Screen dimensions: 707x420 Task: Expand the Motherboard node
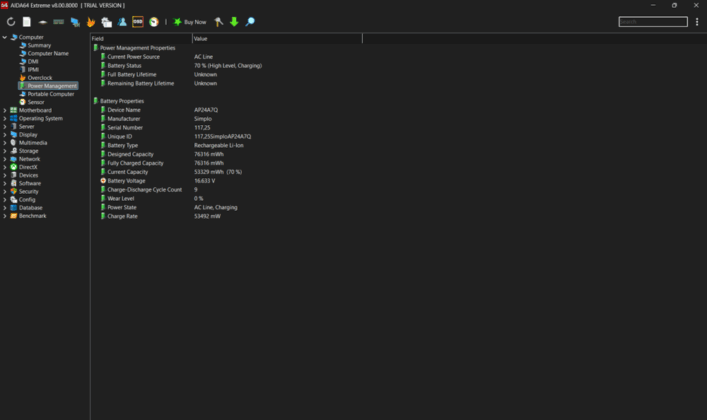5,110
